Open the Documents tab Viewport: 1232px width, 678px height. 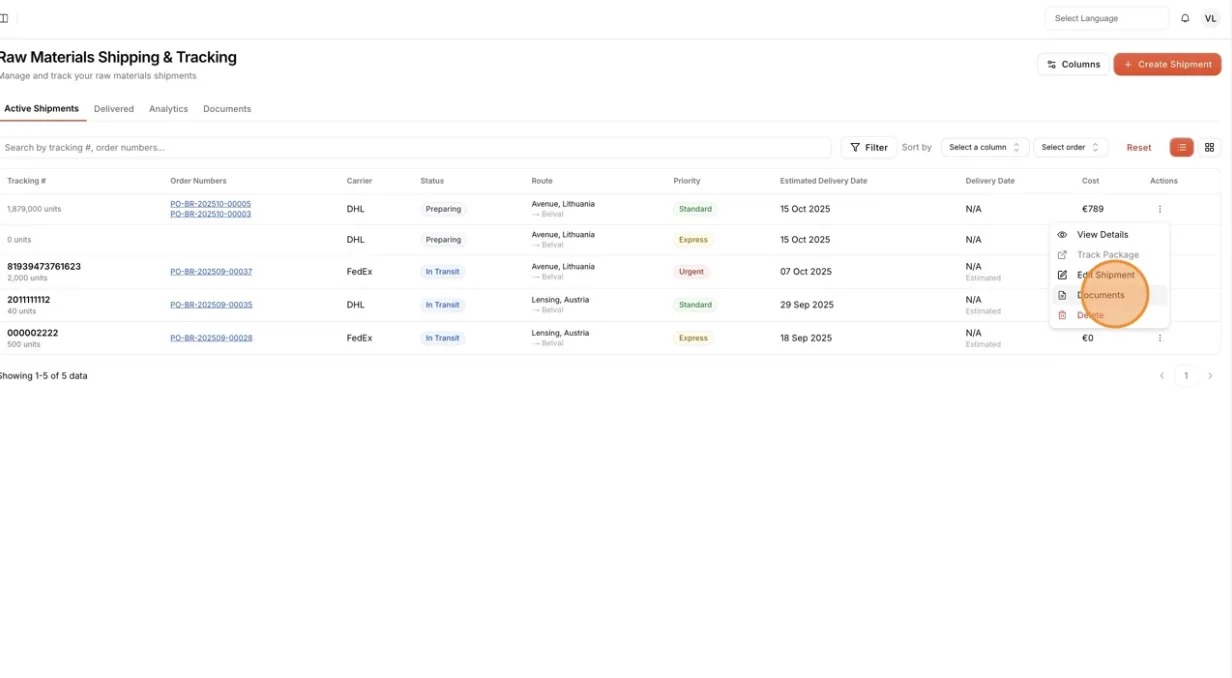(227, 108)
